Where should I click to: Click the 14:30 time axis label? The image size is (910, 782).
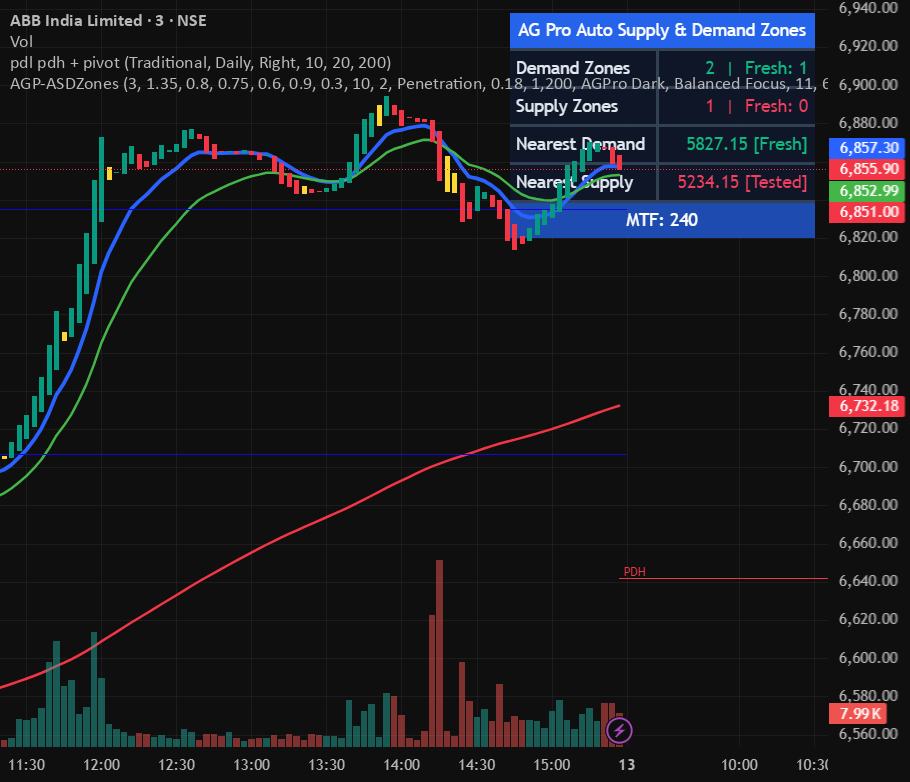[x=476, y=765]
